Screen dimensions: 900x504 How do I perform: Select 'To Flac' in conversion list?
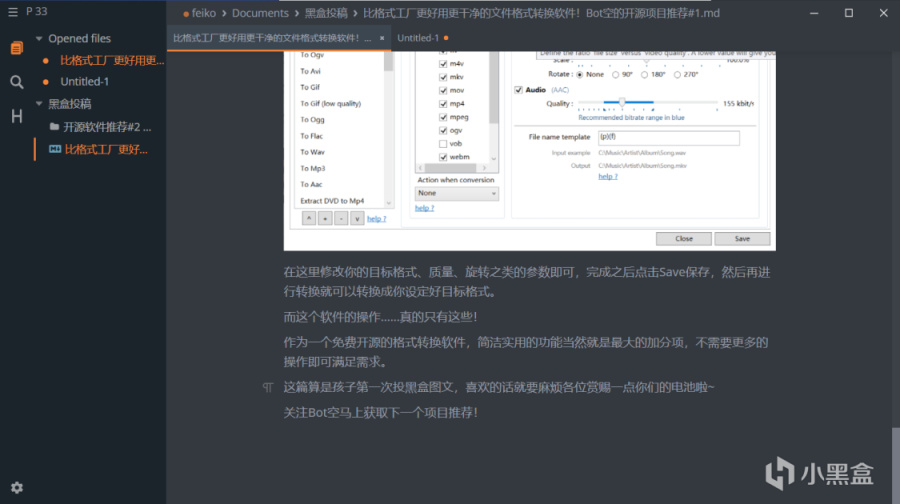pyautogui.click(x=312, y=136)
